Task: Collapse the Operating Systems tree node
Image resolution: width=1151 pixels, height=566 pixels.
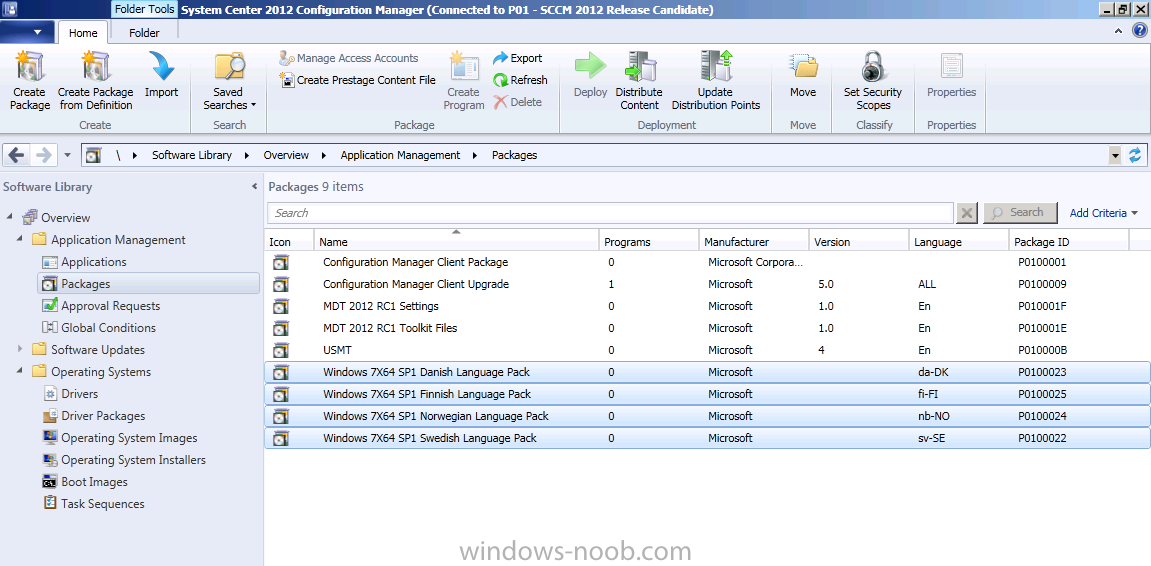Action: click(x=20, y=371)
